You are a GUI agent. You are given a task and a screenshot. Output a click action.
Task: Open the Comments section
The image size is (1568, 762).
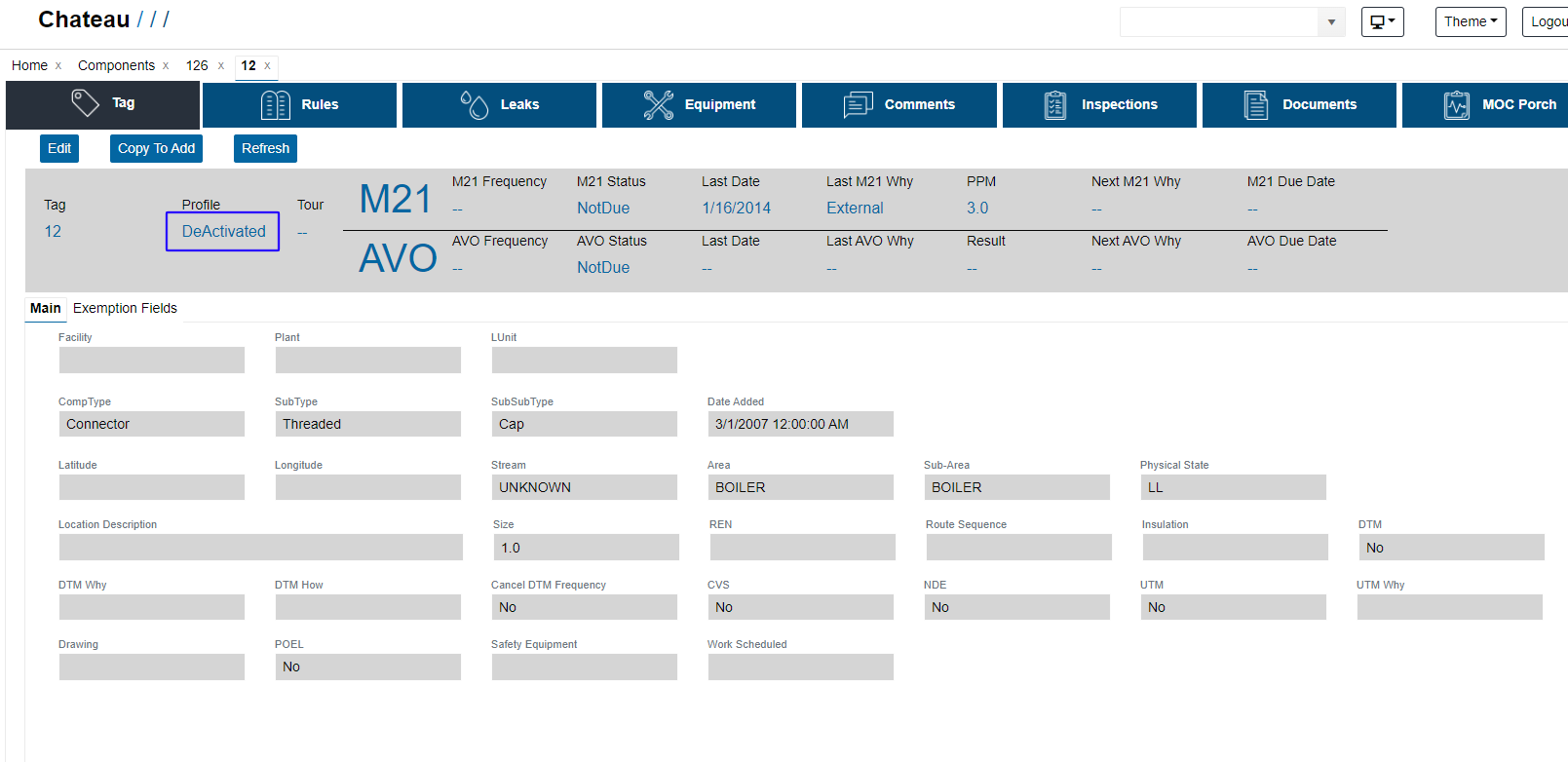pos(899,104)
